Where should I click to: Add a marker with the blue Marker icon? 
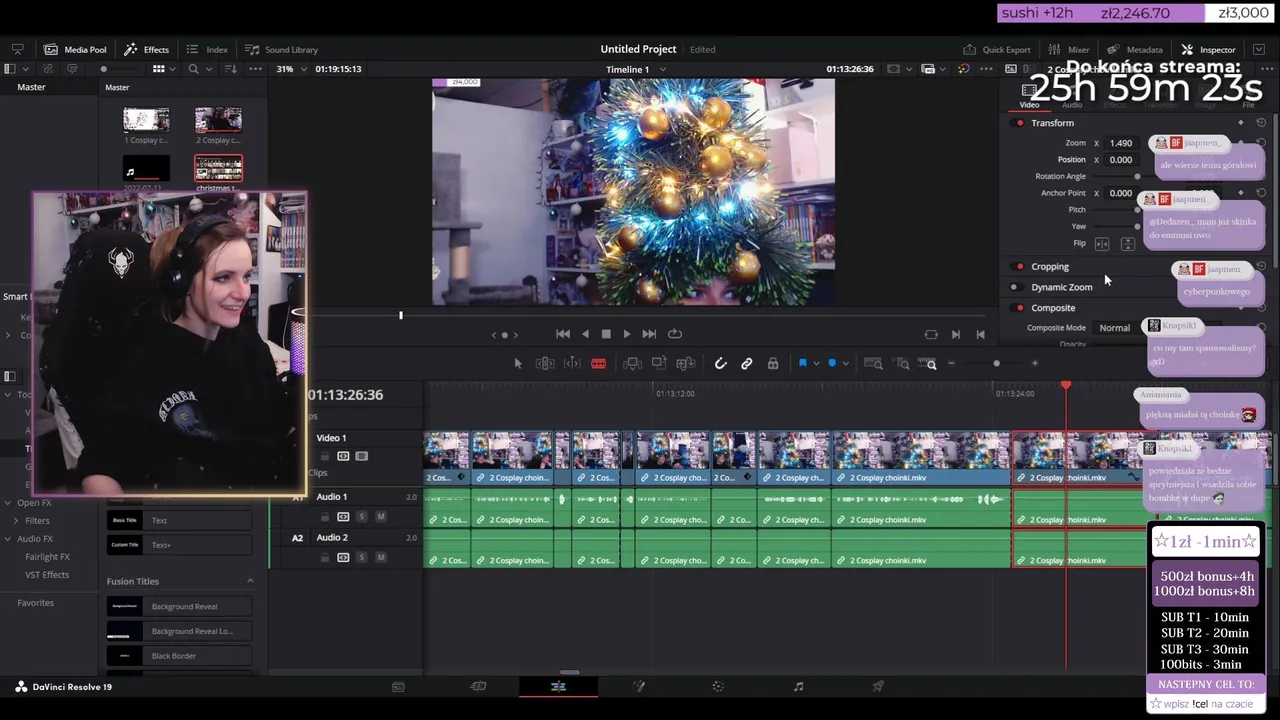coord(831,364)
